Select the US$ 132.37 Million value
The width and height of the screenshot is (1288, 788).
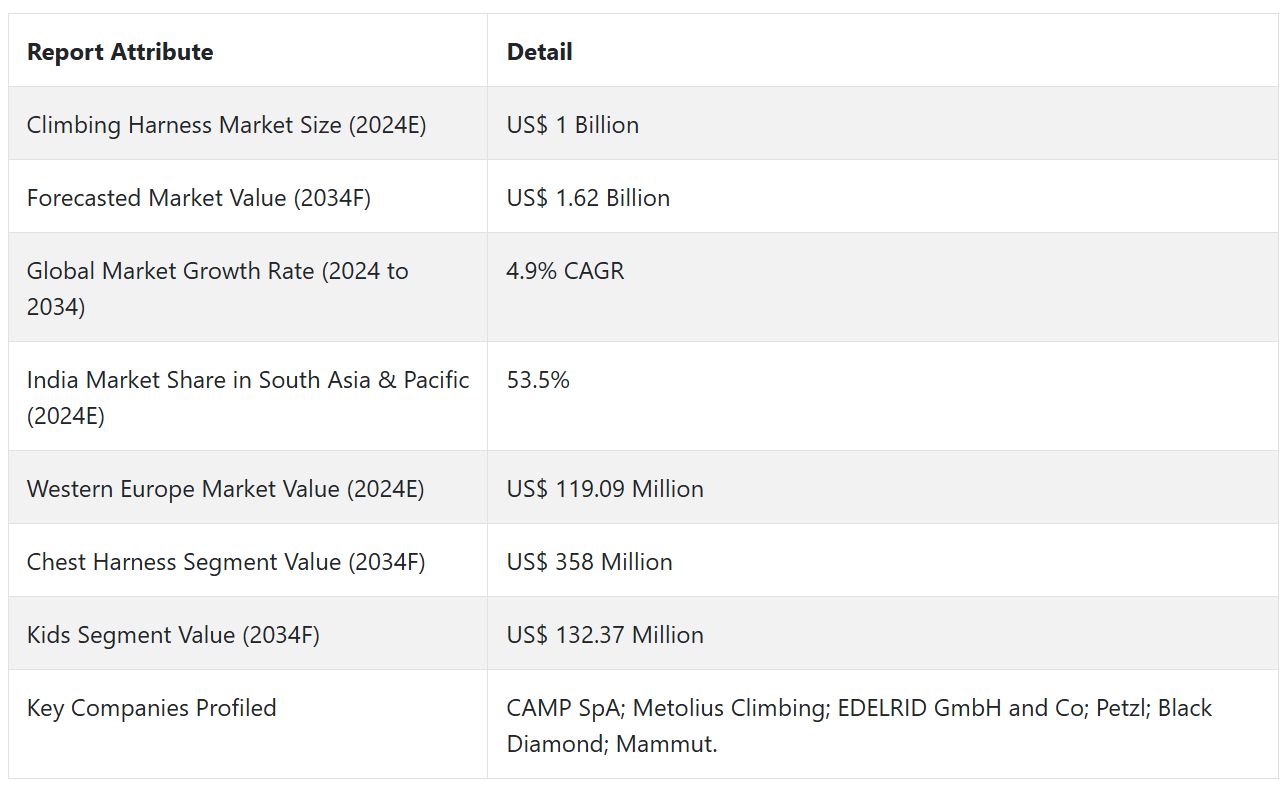click(x=605, y=635)
